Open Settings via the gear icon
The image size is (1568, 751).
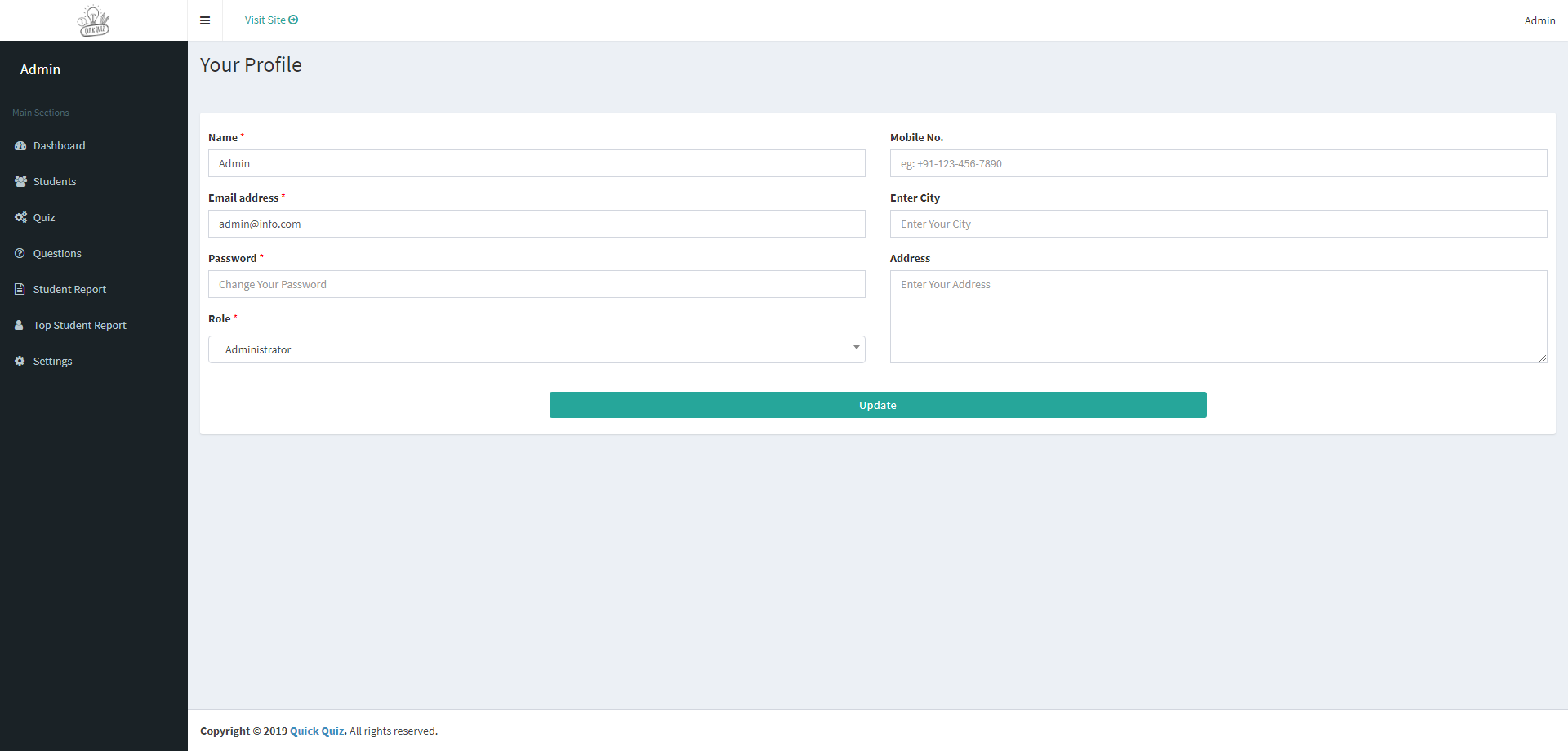point(20,361)
